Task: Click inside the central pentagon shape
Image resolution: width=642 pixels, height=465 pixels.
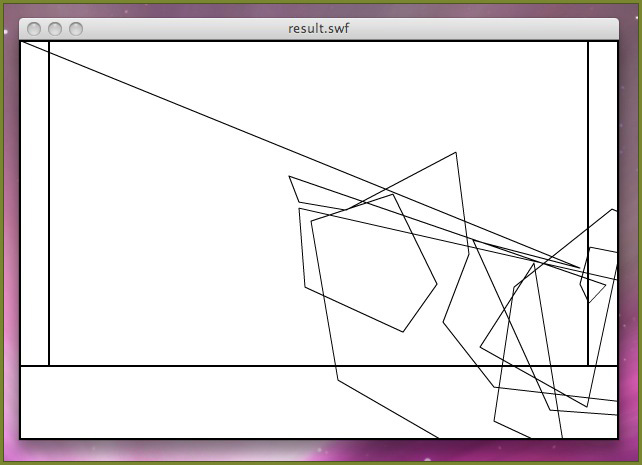Action: coord(370,260)
